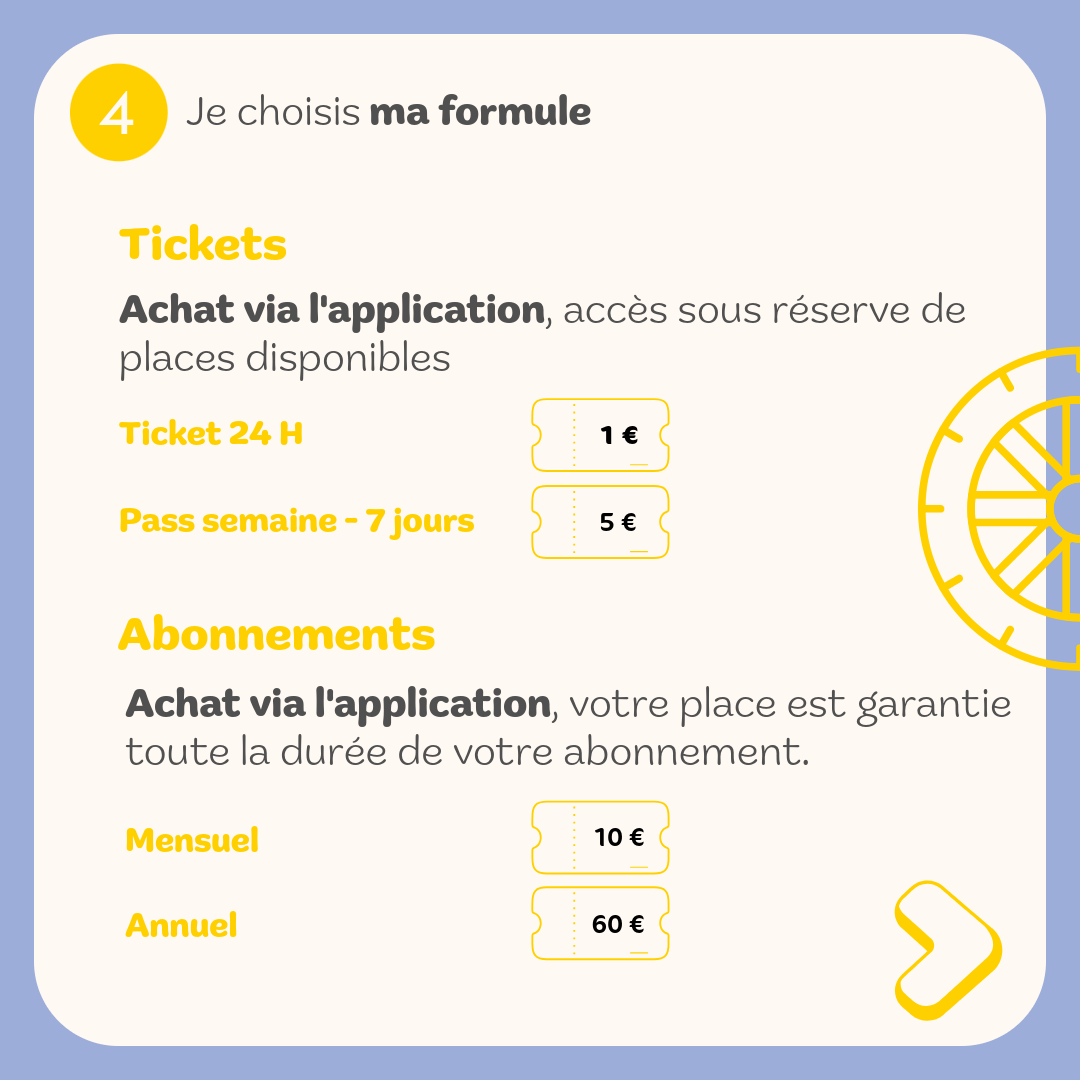Tap the yellow next arrow chevron
1080x1080 pixels.
(x=945, y=949)
